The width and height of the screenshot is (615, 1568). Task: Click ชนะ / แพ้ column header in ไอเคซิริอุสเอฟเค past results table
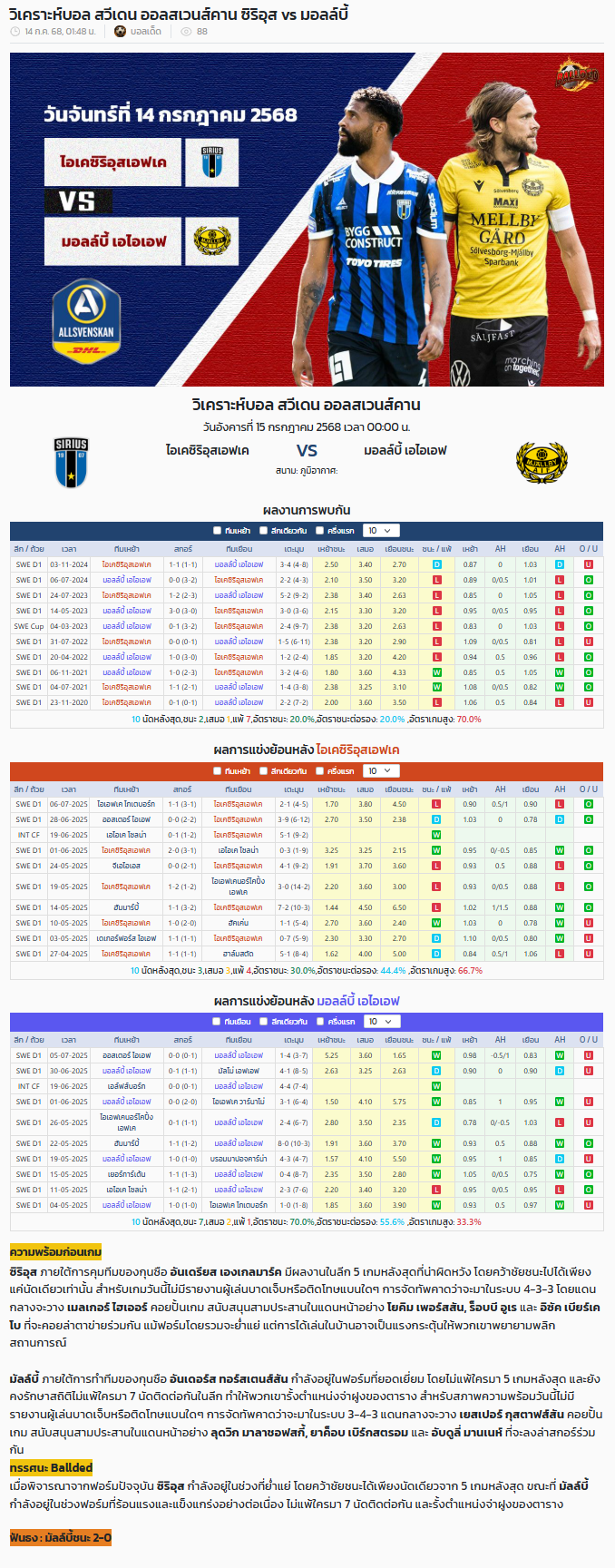pos(436,789)
